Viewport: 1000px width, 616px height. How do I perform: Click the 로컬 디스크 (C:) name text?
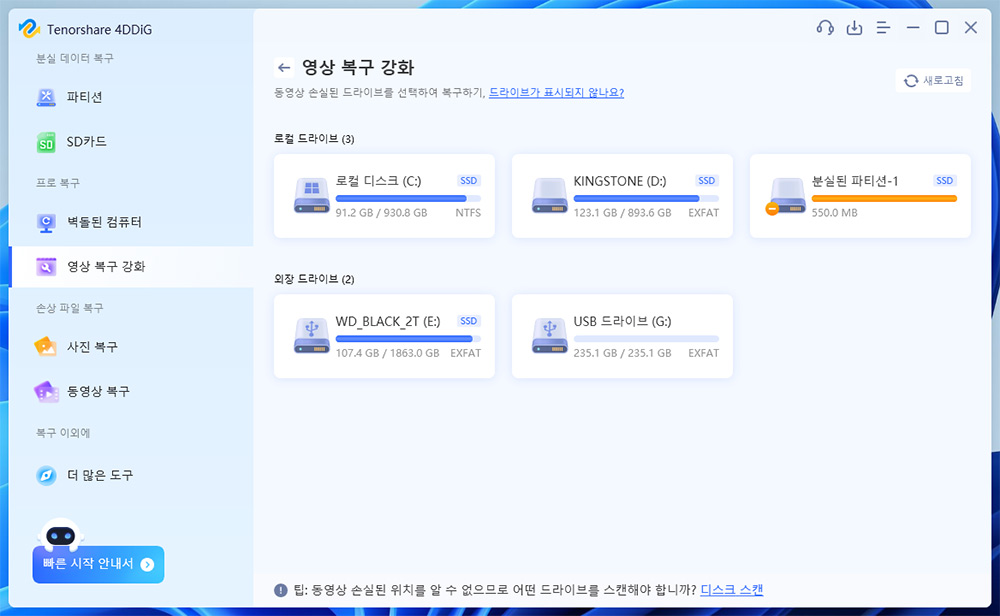[378, 181]
